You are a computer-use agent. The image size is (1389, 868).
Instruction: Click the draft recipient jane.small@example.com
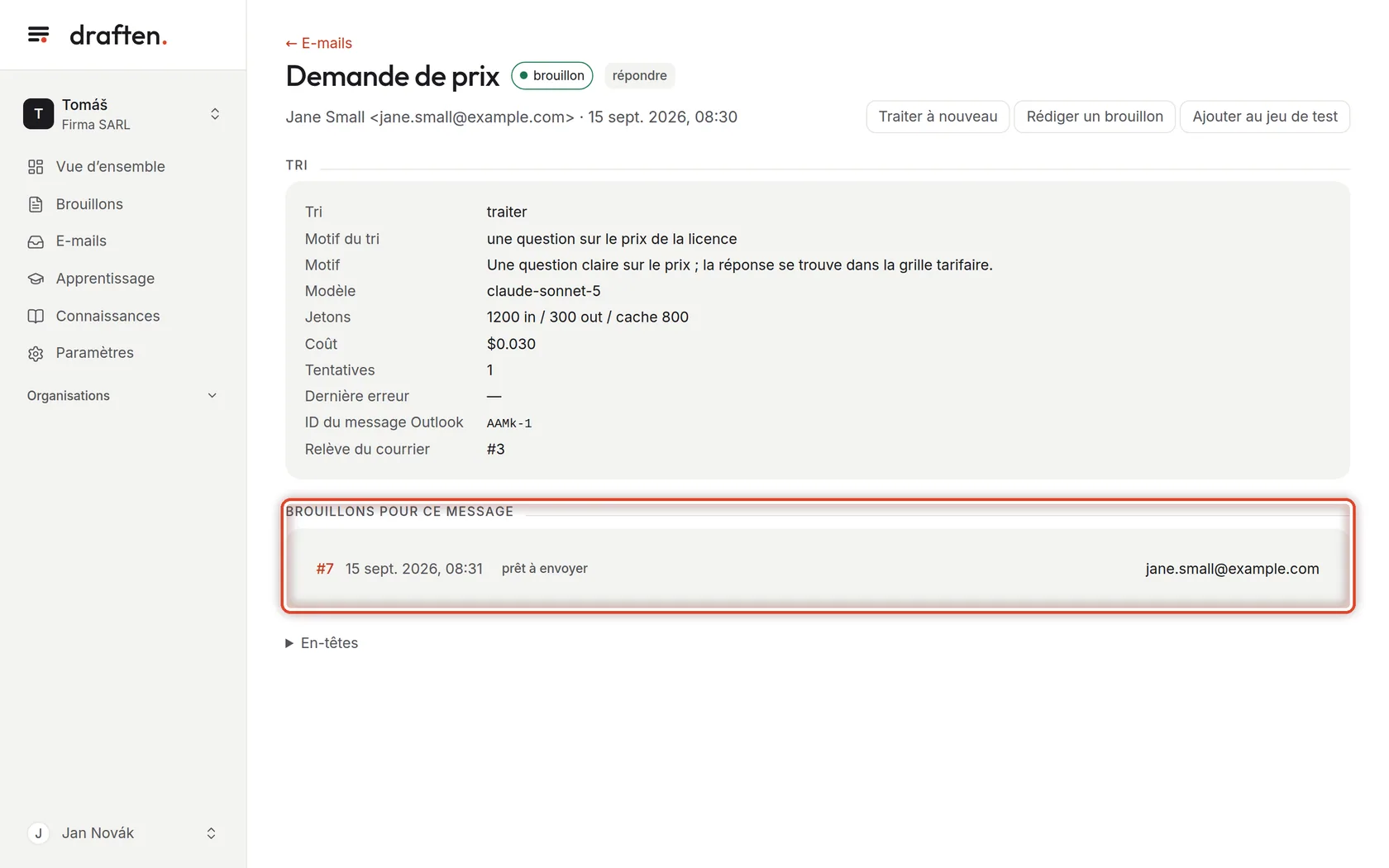click(x=1232, y=569)
